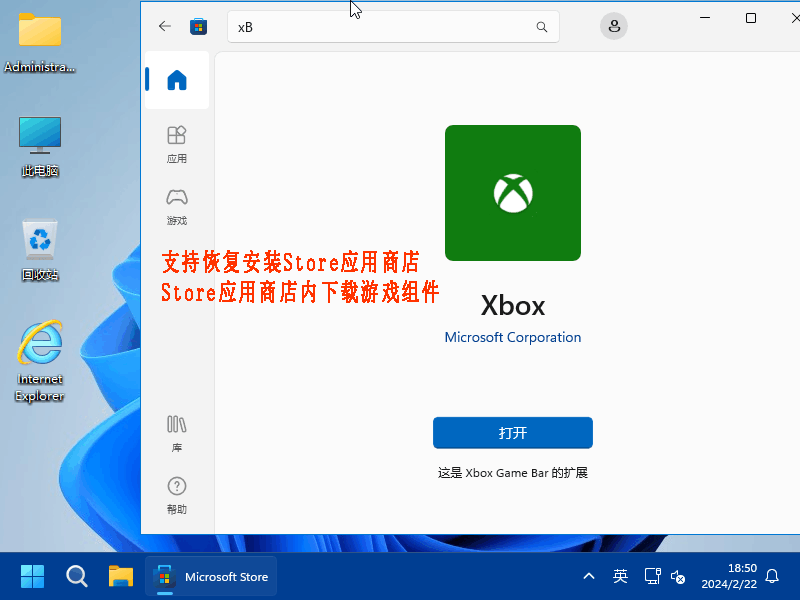This screenshot has width=800, height=600.
Task: Click the text 这是 Xbox Game Bar 的扩展
Action: click(513, 473)
